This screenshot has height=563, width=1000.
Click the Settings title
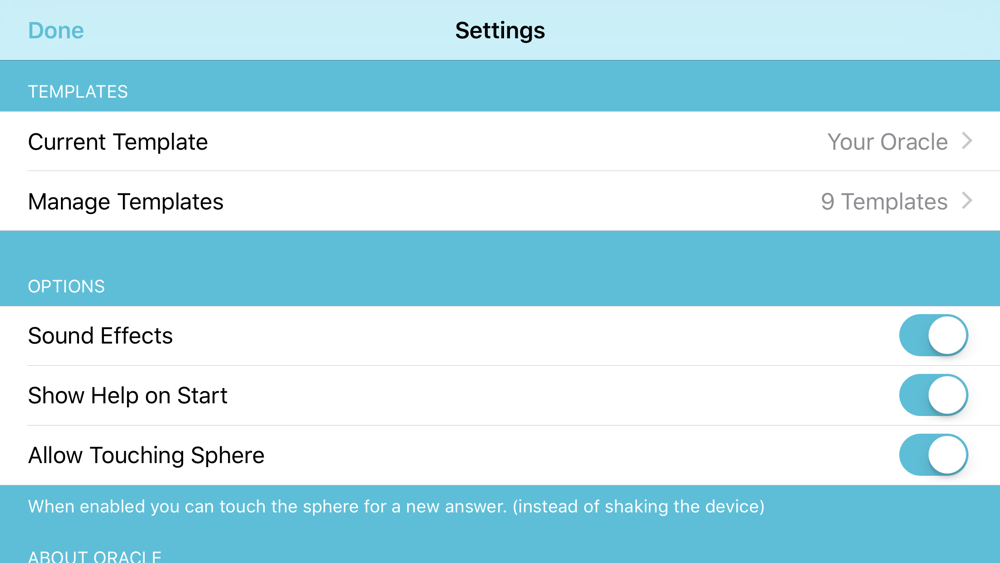[x=500, y=30]
